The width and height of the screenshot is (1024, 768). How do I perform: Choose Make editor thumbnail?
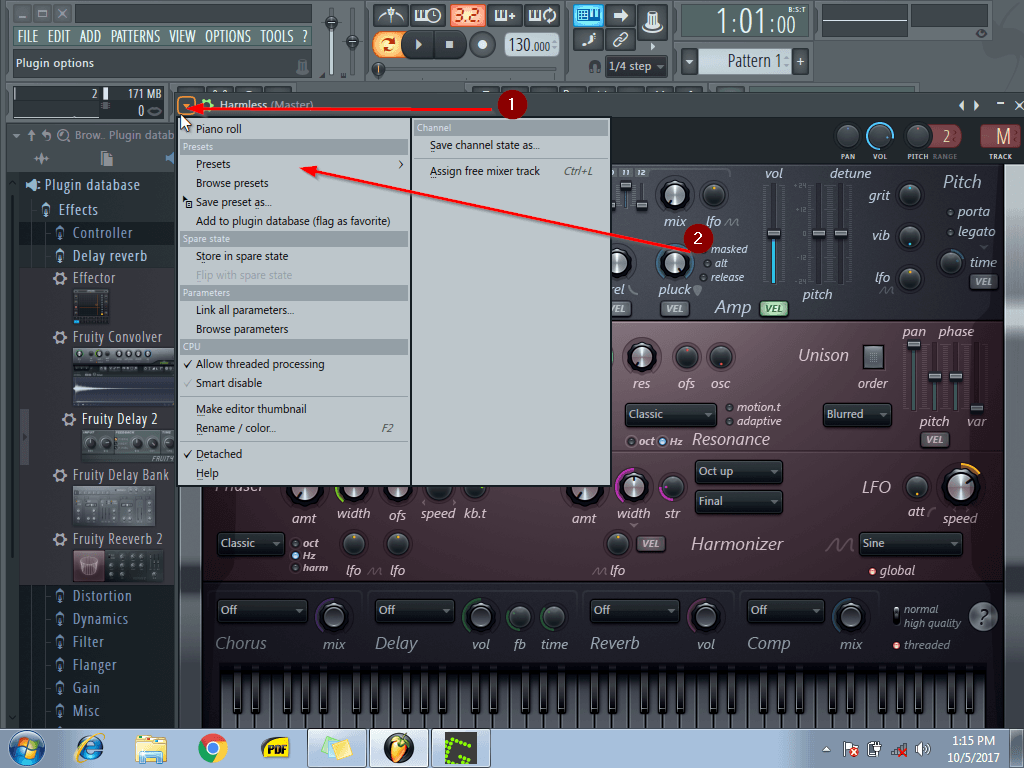[294, 409]
